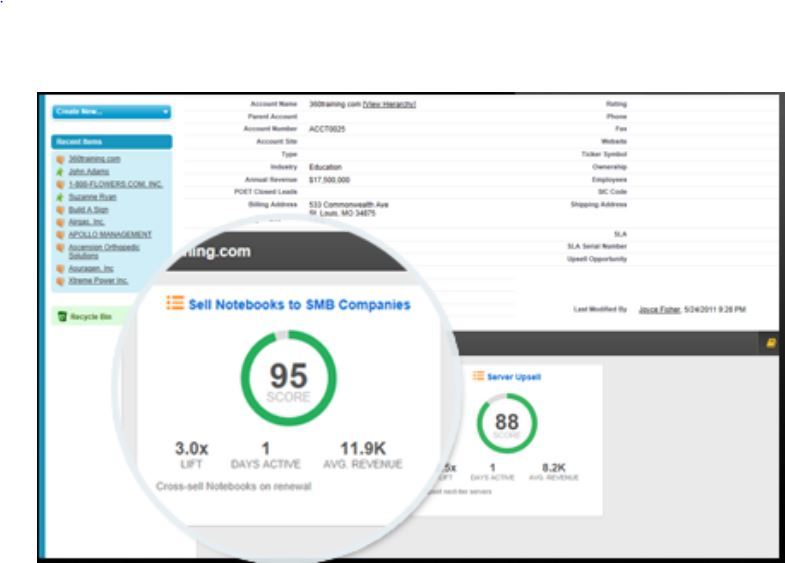Click the yellow icon on the dark section bar
Screen dimensions: 785x563
point(772,343)
